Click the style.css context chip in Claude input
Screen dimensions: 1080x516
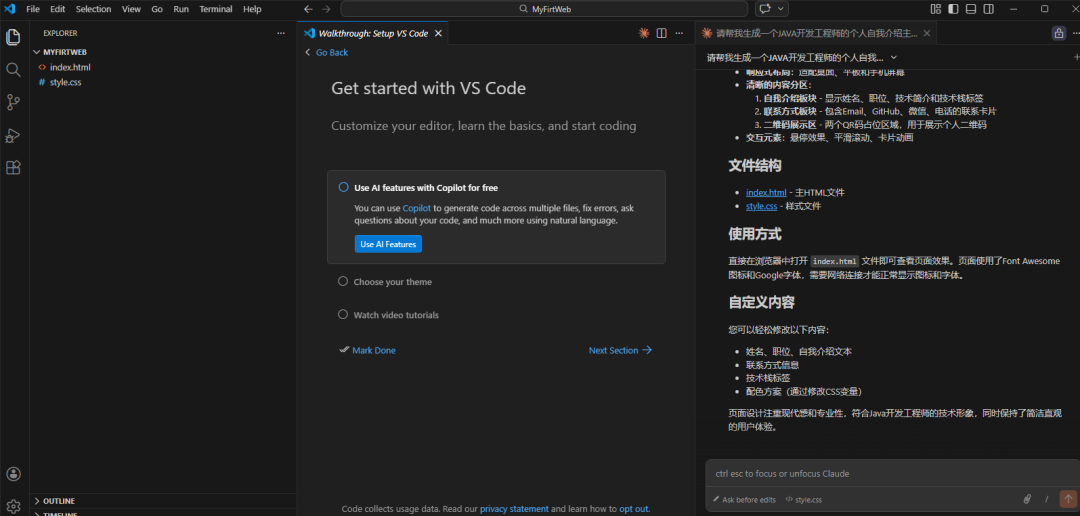click(x=804, y=499)
